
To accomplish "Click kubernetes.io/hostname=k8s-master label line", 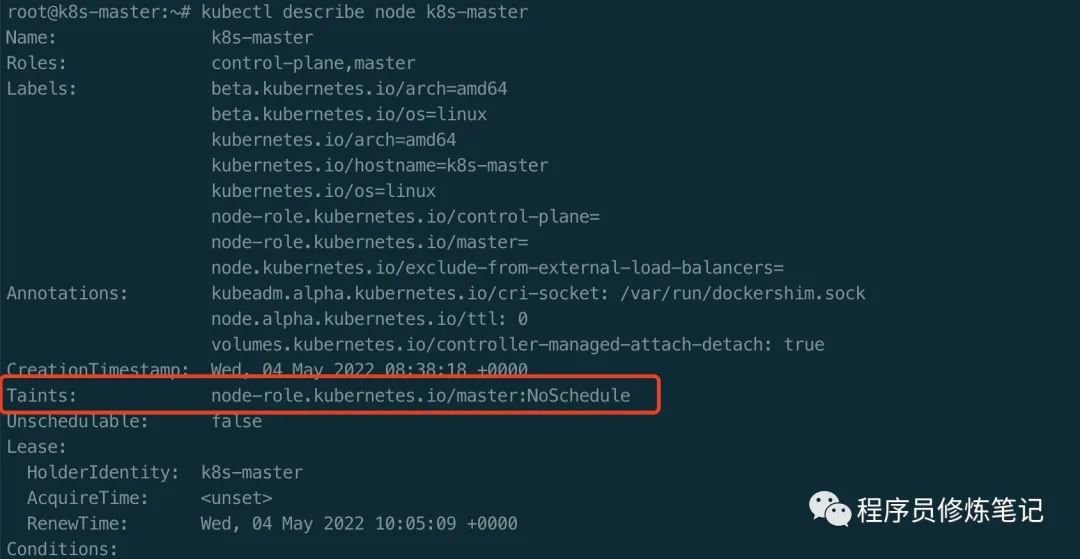I will [379, 165].
